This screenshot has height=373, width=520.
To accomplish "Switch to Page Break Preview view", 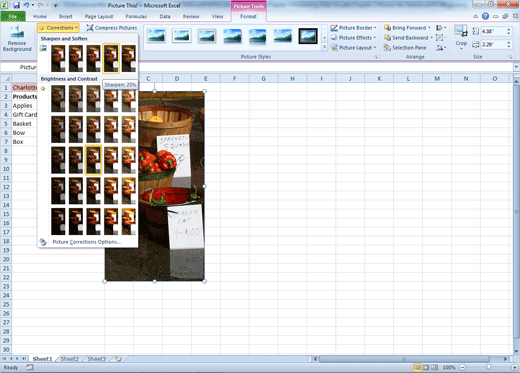I will 435,367.
